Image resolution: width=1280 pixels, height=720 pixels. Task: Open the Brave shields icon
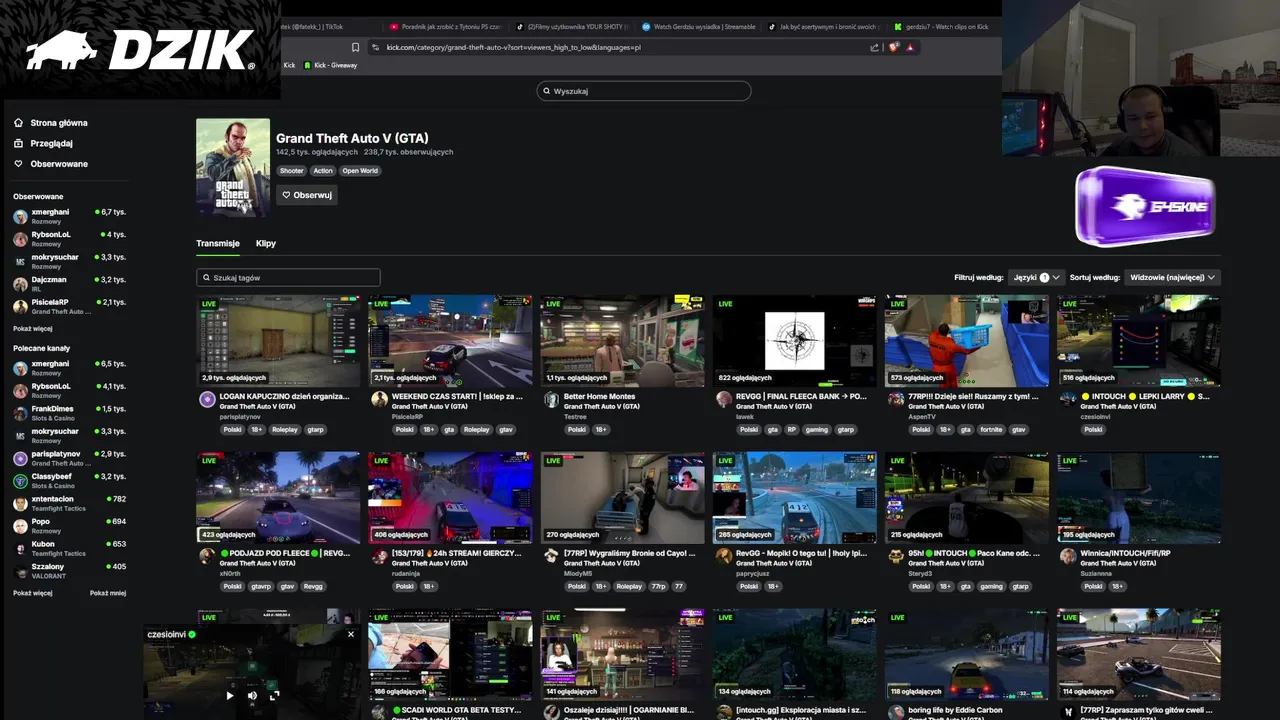894,47
